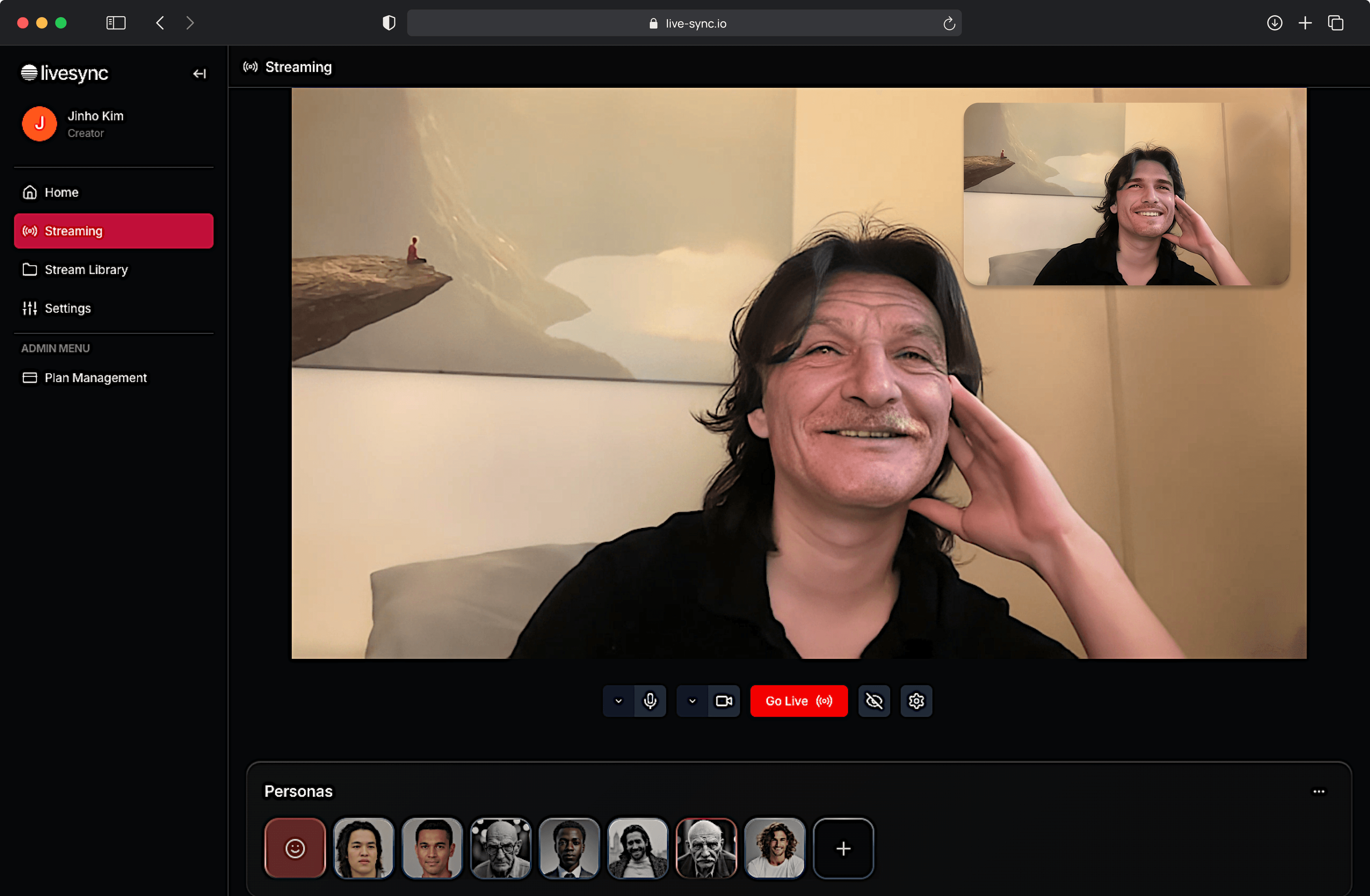Open stream settings gear icon
1370x896 pixels.
coord(916,700)
